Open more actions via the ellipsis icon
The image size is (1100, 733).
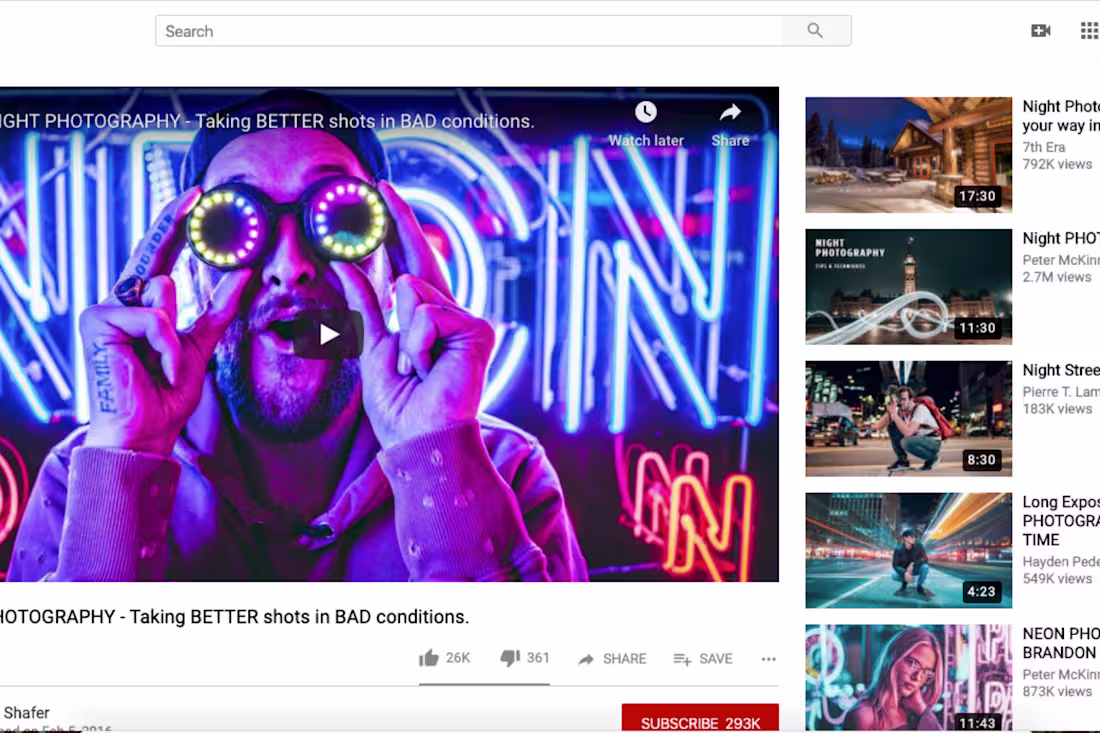click(768, 658)
